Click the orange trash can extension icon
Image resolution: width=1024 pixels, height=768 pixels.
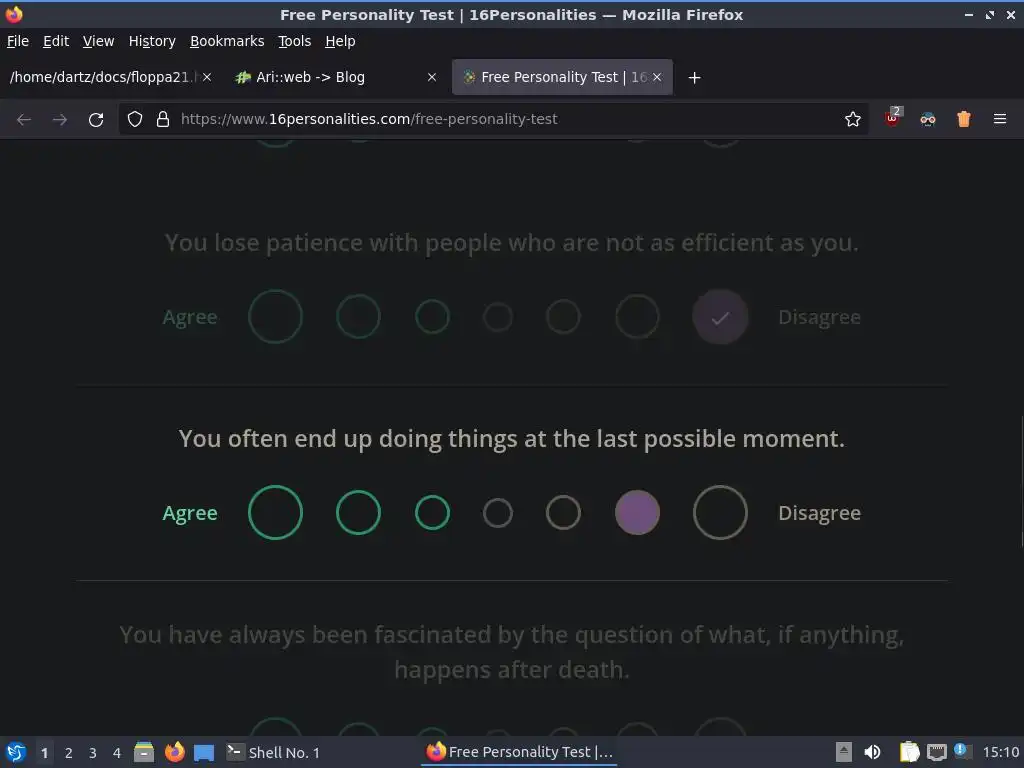[x=964, y=119]
